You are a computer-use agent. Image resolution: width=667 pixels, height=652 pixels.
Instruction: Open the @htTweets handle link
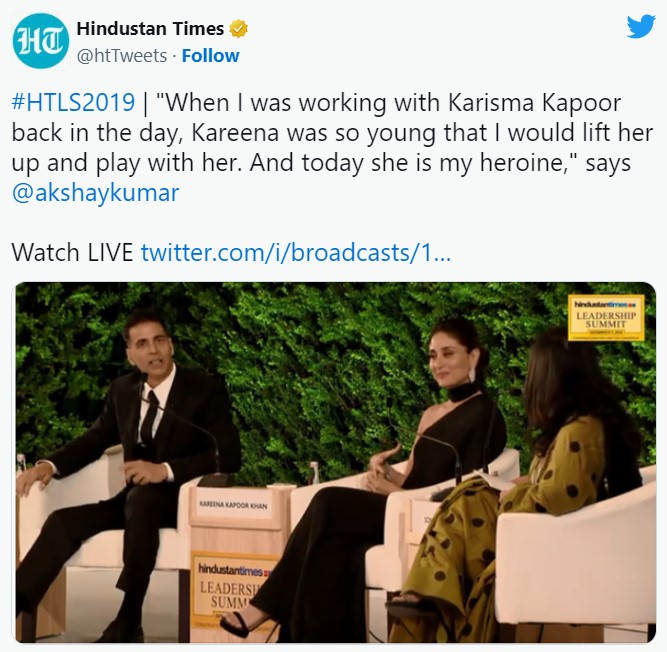pos(122,56)
